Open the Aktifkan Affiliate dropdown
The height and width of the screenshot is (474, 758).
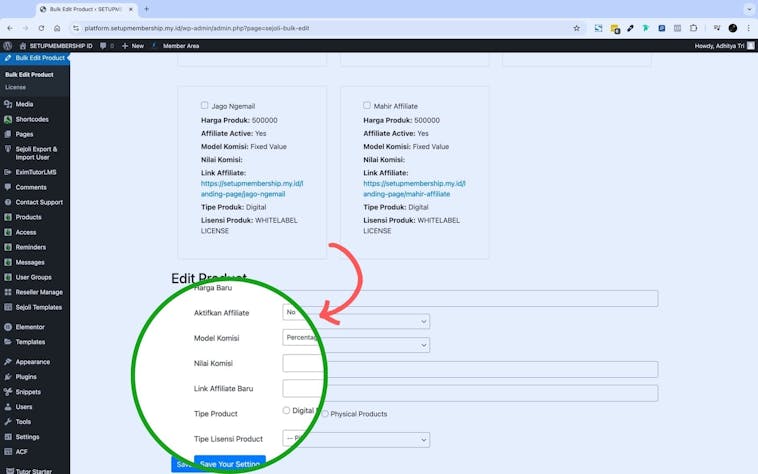pyautogui.click(x=356, y=321)
